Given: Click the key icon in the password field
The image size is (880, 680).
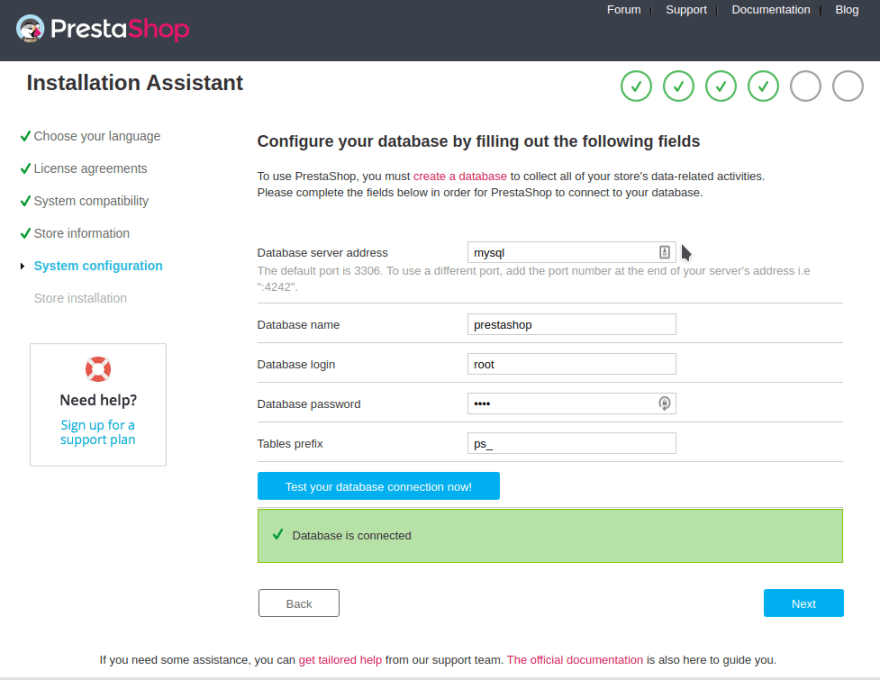Looking at the screenshot, I should coord(664,403).
